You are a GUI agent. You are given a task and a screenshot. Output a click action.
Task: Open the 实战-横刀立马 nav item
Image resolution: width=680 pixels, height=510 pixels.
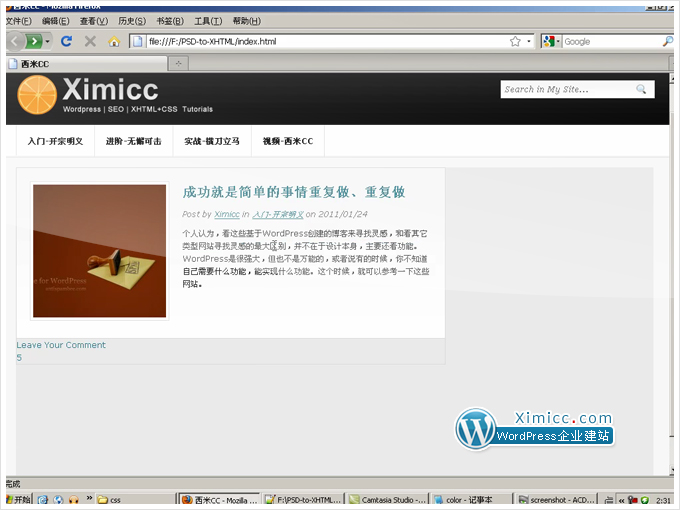212,141
